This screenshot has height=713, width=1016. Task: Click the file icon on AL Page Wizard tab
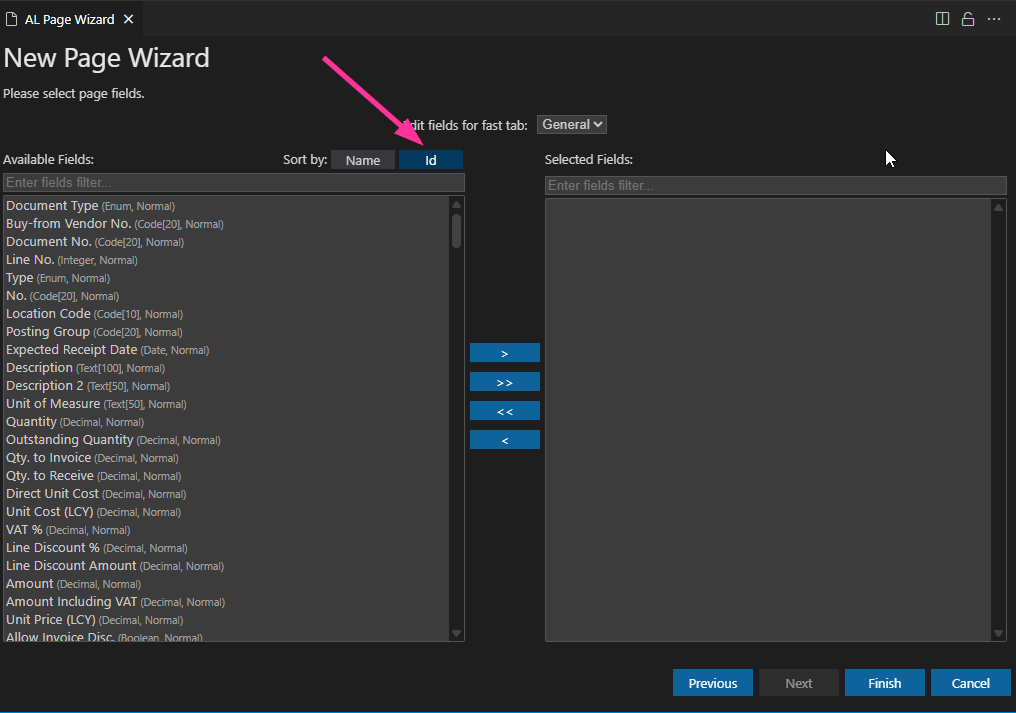[12, 19]
